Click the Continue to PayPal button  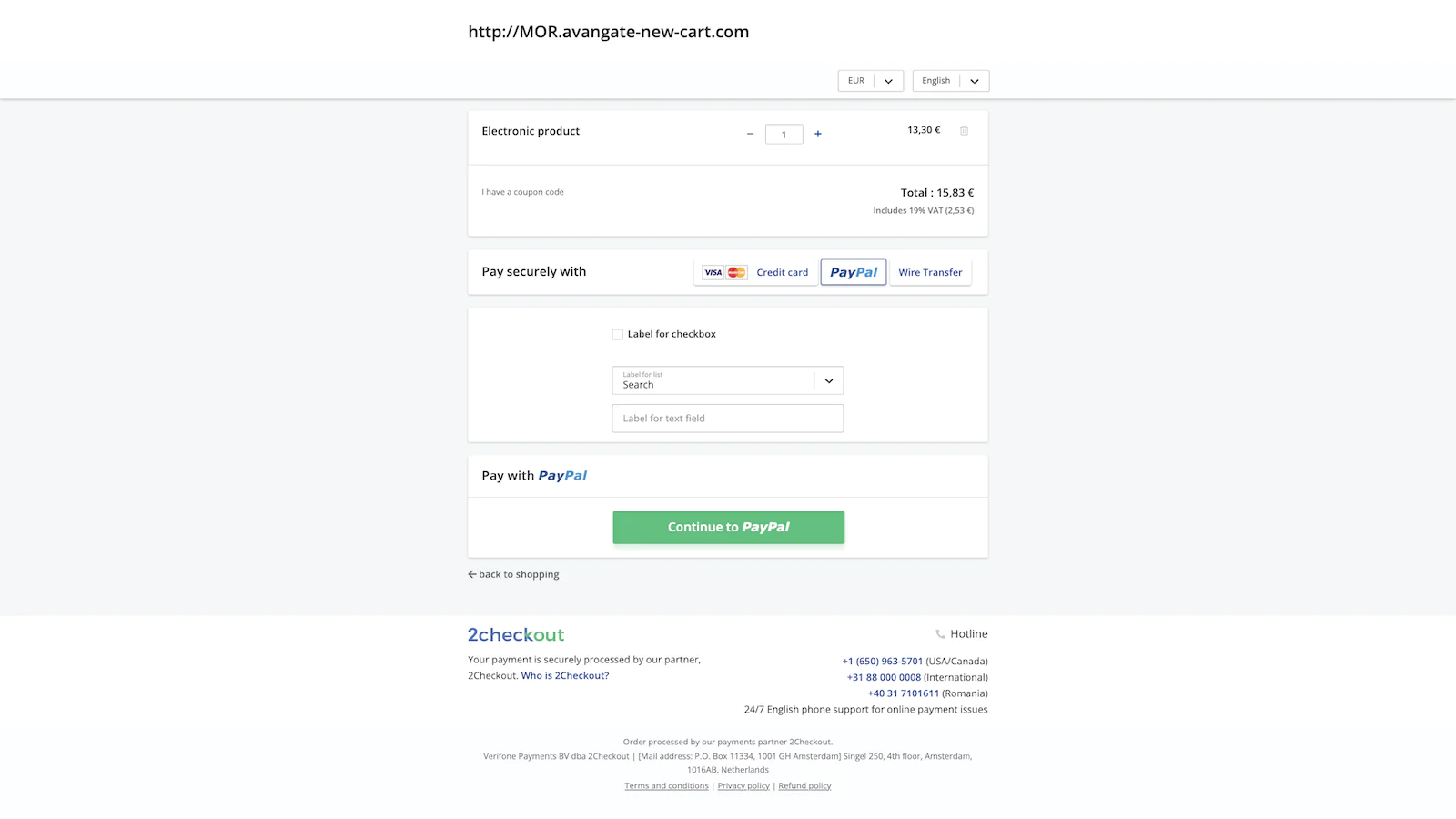coord(728,528)
